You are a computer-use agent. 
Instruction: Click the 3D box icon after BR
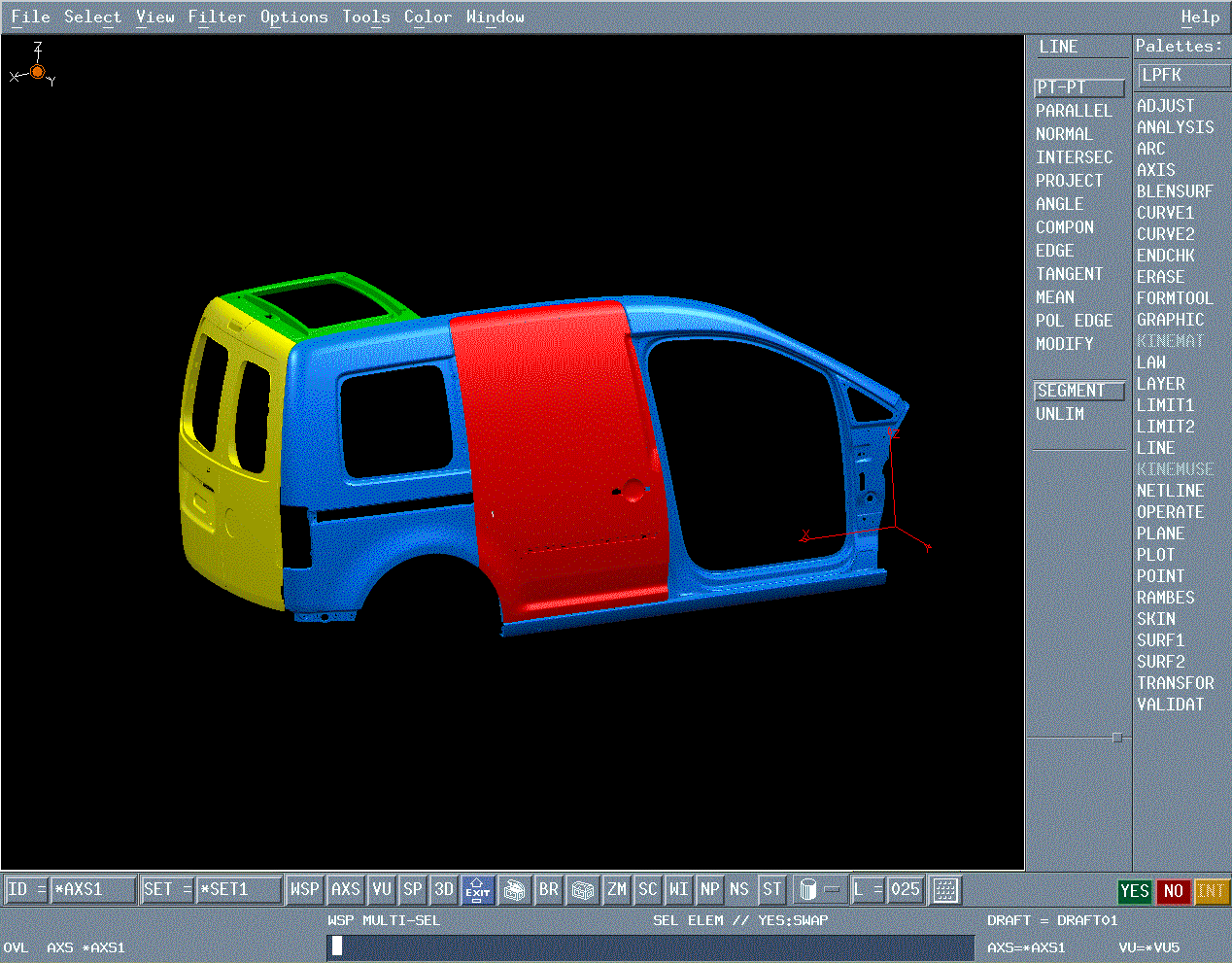point(583,889)
